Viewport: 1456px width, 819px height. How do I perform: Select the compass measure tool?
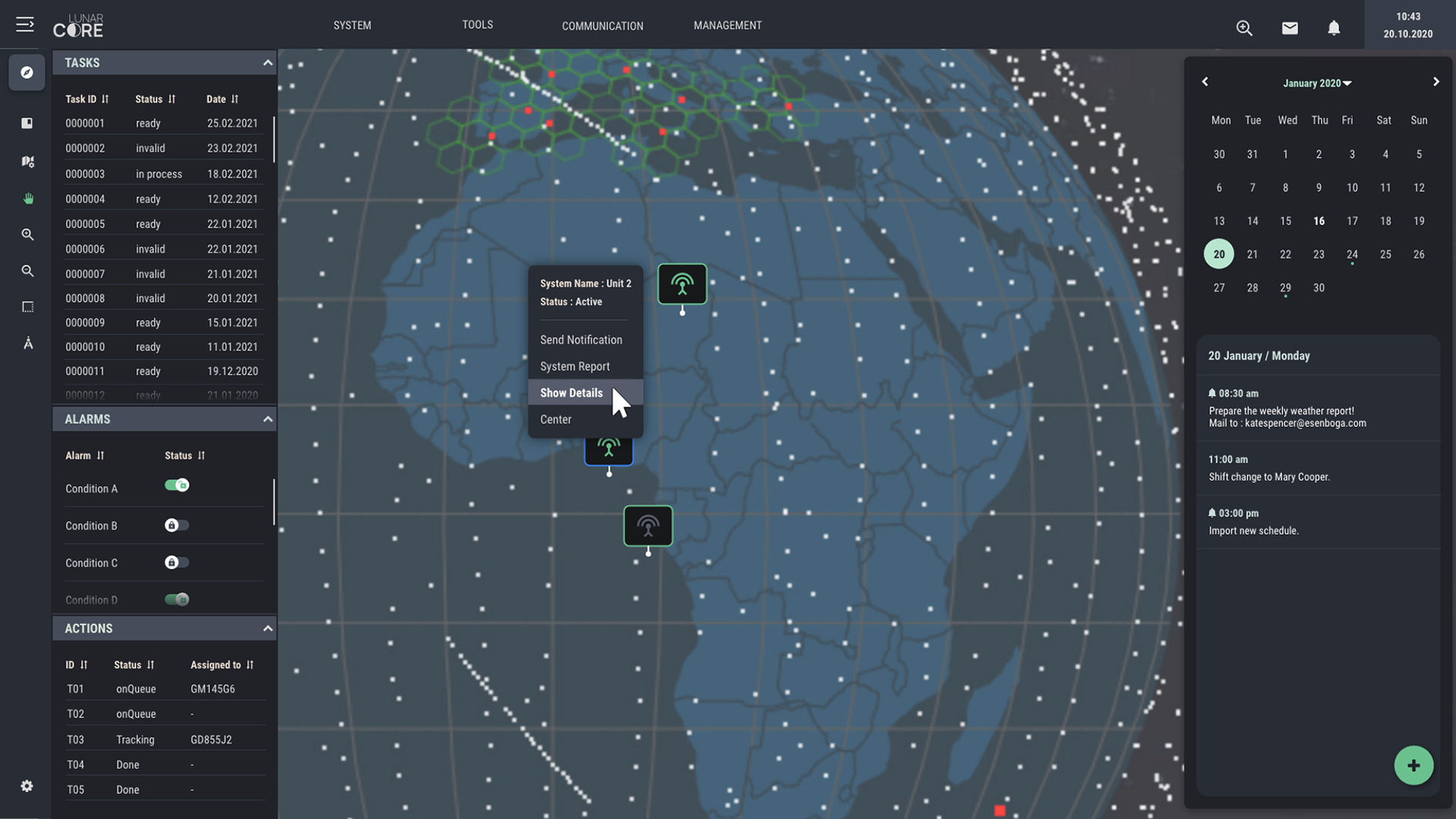point(28,344)
